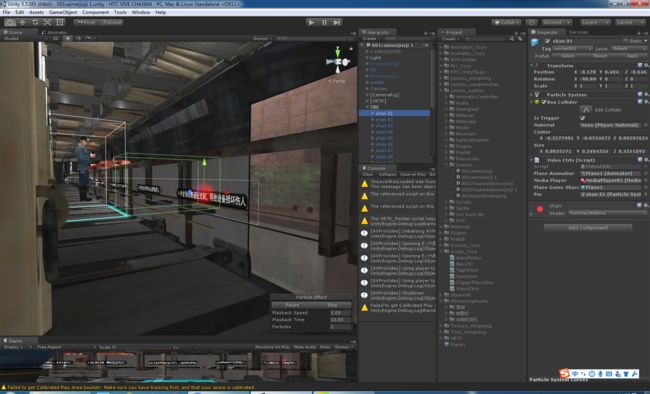Click the prefab Select button
The height and width of the screenshot is (394, 650).
(568, 56)
